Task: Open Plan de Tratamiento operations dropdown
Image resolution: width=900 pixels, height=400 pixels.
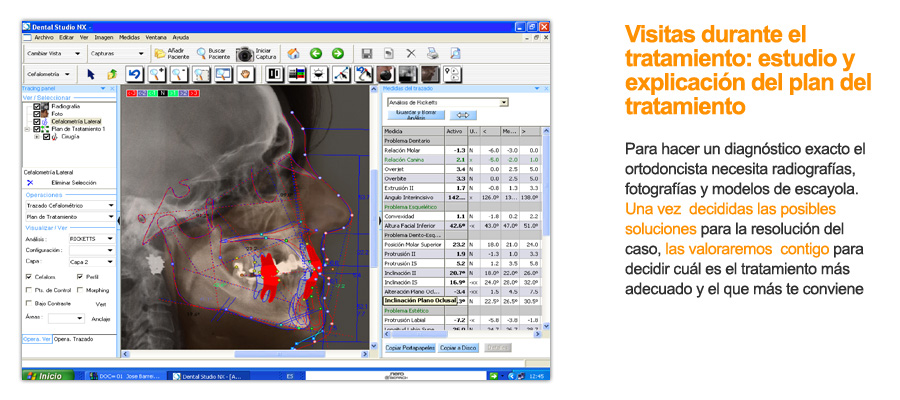Action: [70, 217]
